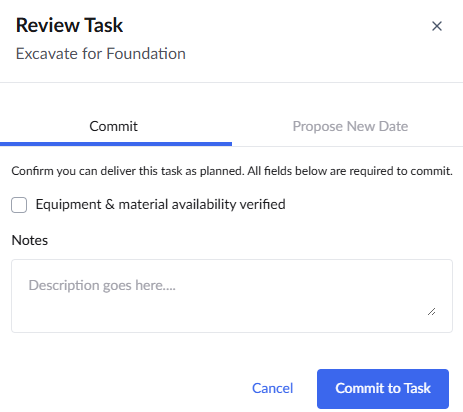
Task: Switch to the Propose New Date tab
Action: pos(350,126)
